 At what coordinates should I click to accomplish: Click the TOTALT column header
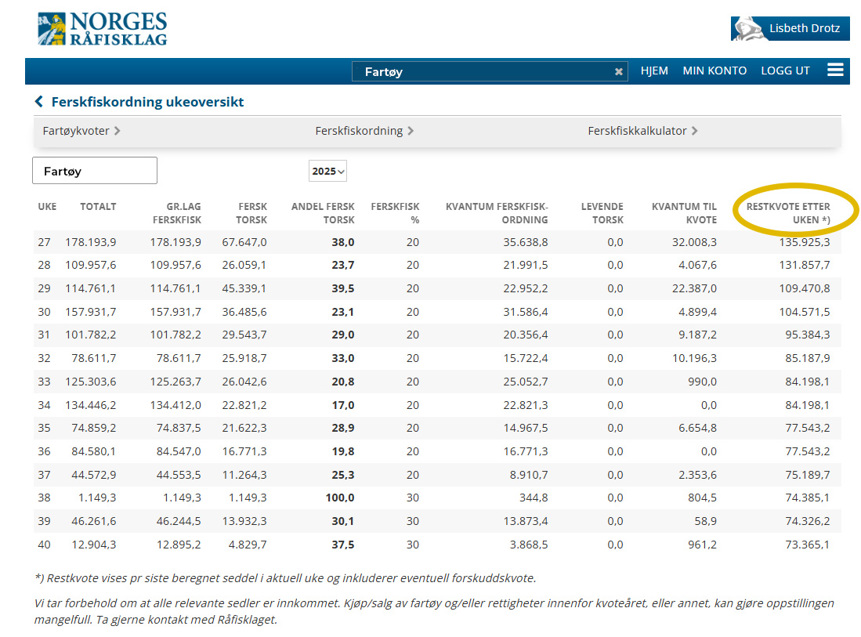98,207
